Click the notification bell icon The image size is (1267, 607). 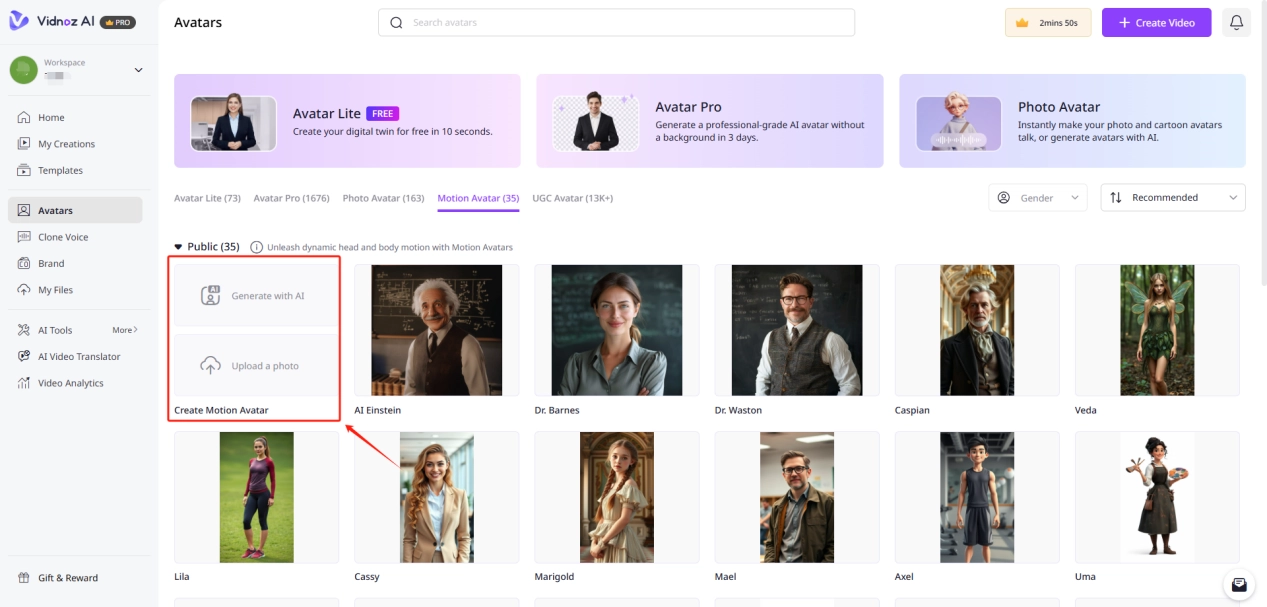pyautogui.click(x=1236, y=22)
